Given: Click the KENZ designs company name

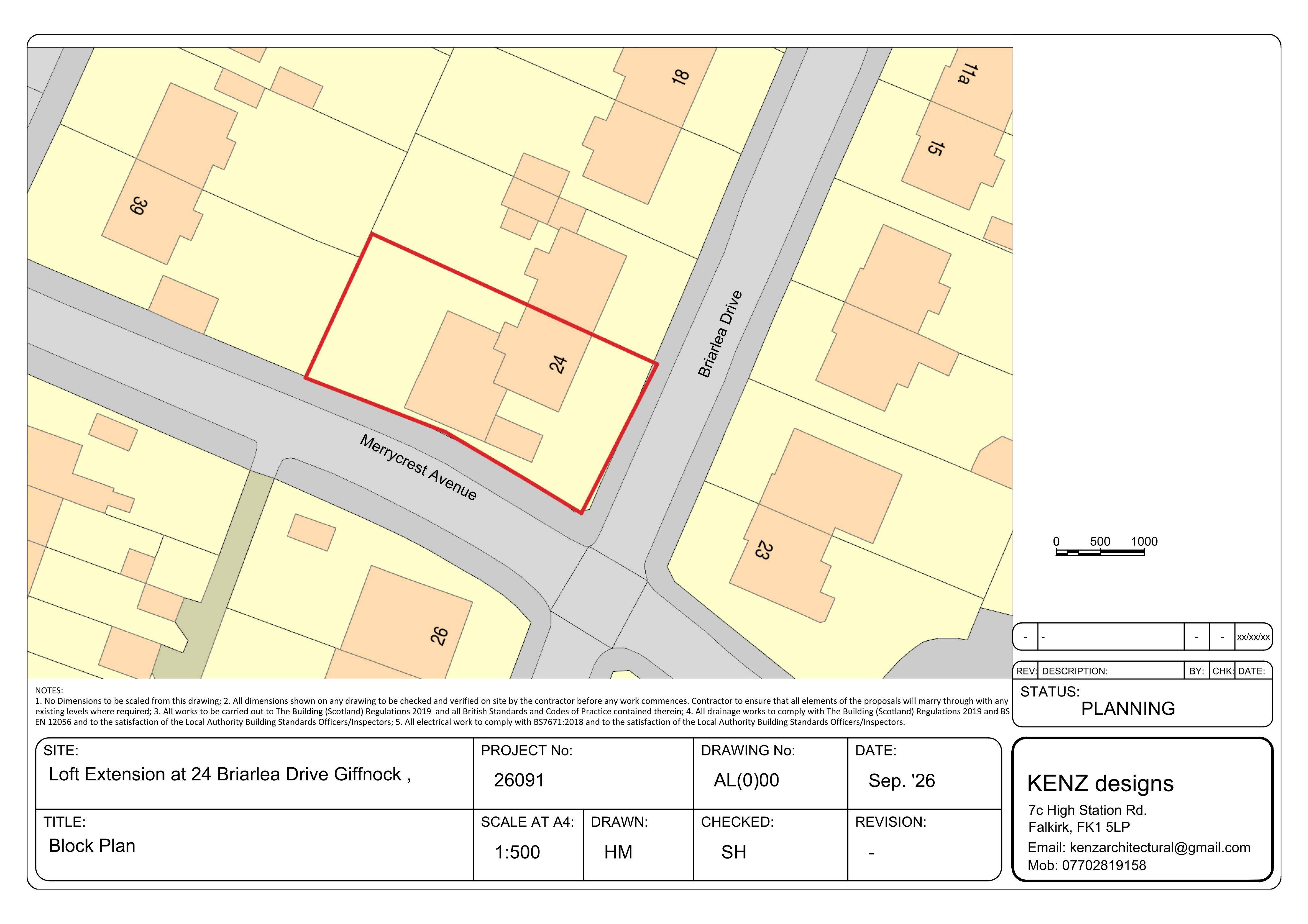Looking at the screenshot, I should click(1100, 784).
